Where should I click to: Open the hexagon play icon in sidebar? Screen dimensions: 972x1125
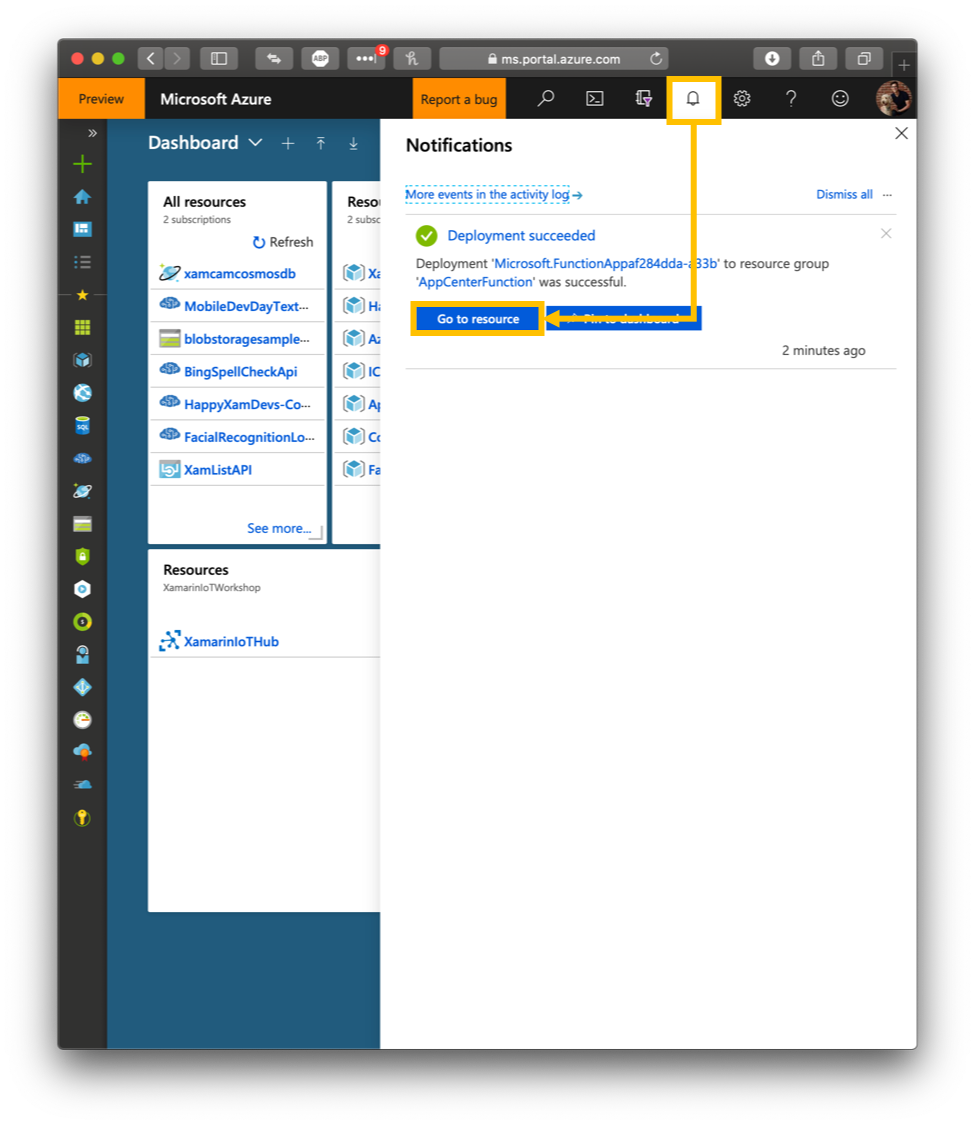pos(82,589)
